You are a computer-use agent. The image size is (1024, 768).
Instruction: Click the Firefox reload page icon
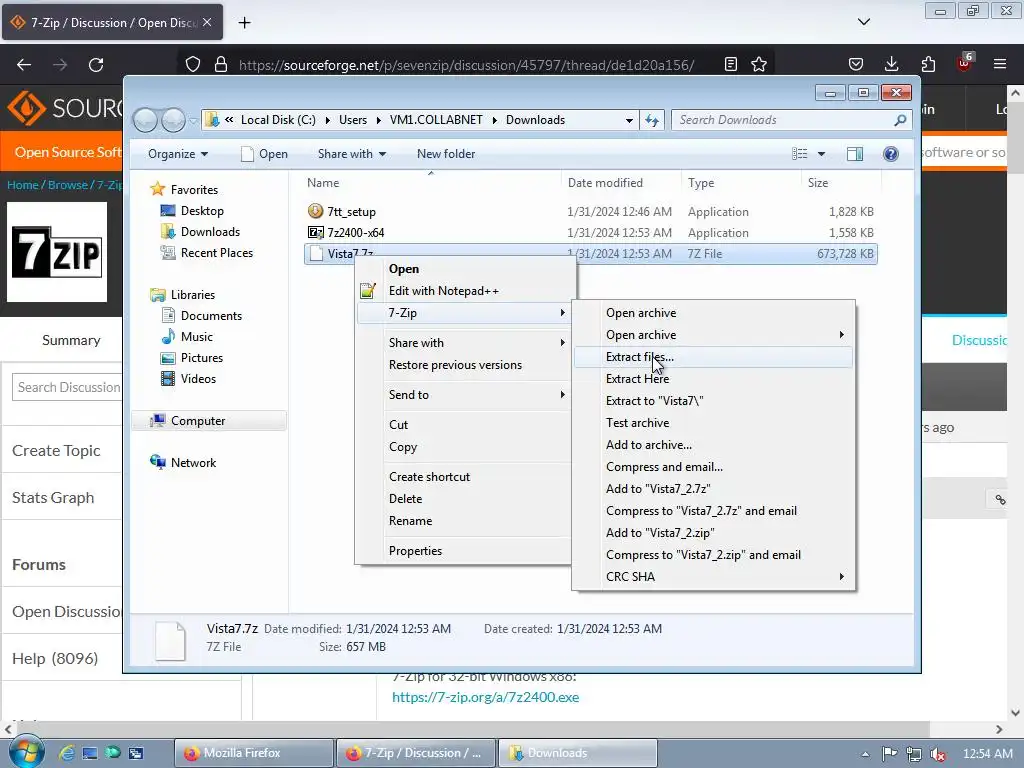tap(96, 65)
